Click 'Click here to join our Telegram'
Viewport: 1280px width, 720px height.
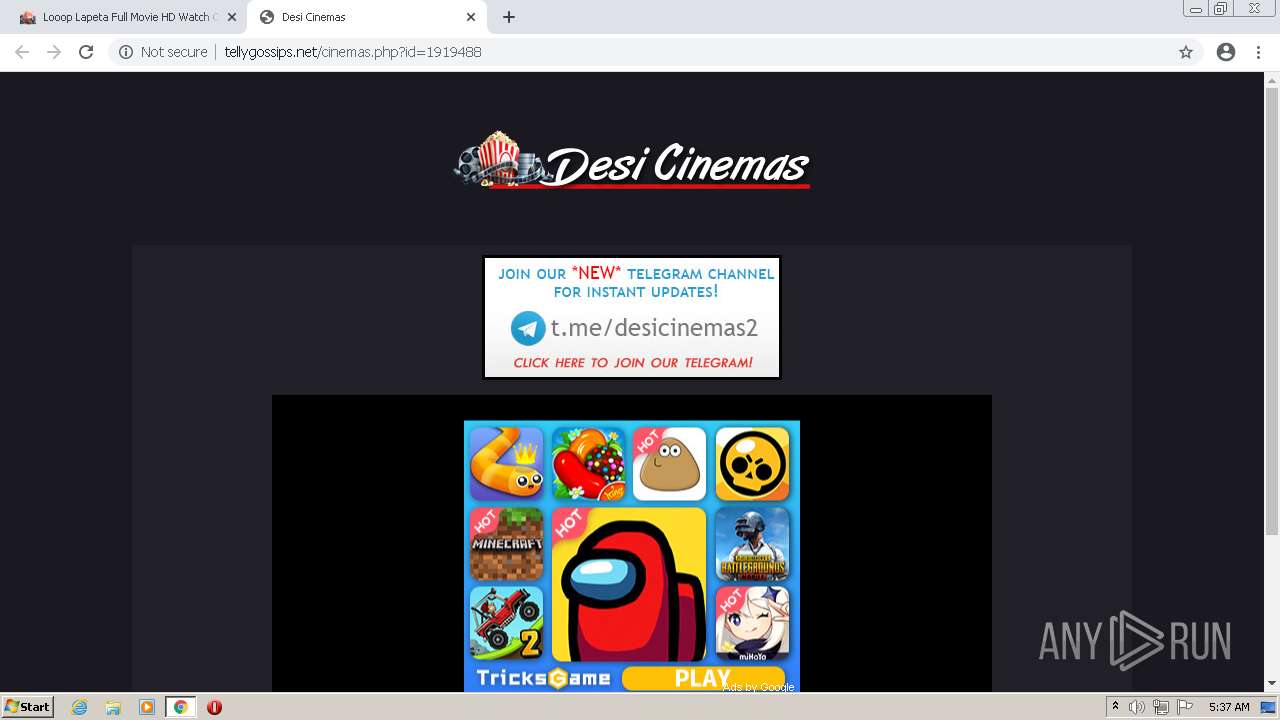coord(632,363)
